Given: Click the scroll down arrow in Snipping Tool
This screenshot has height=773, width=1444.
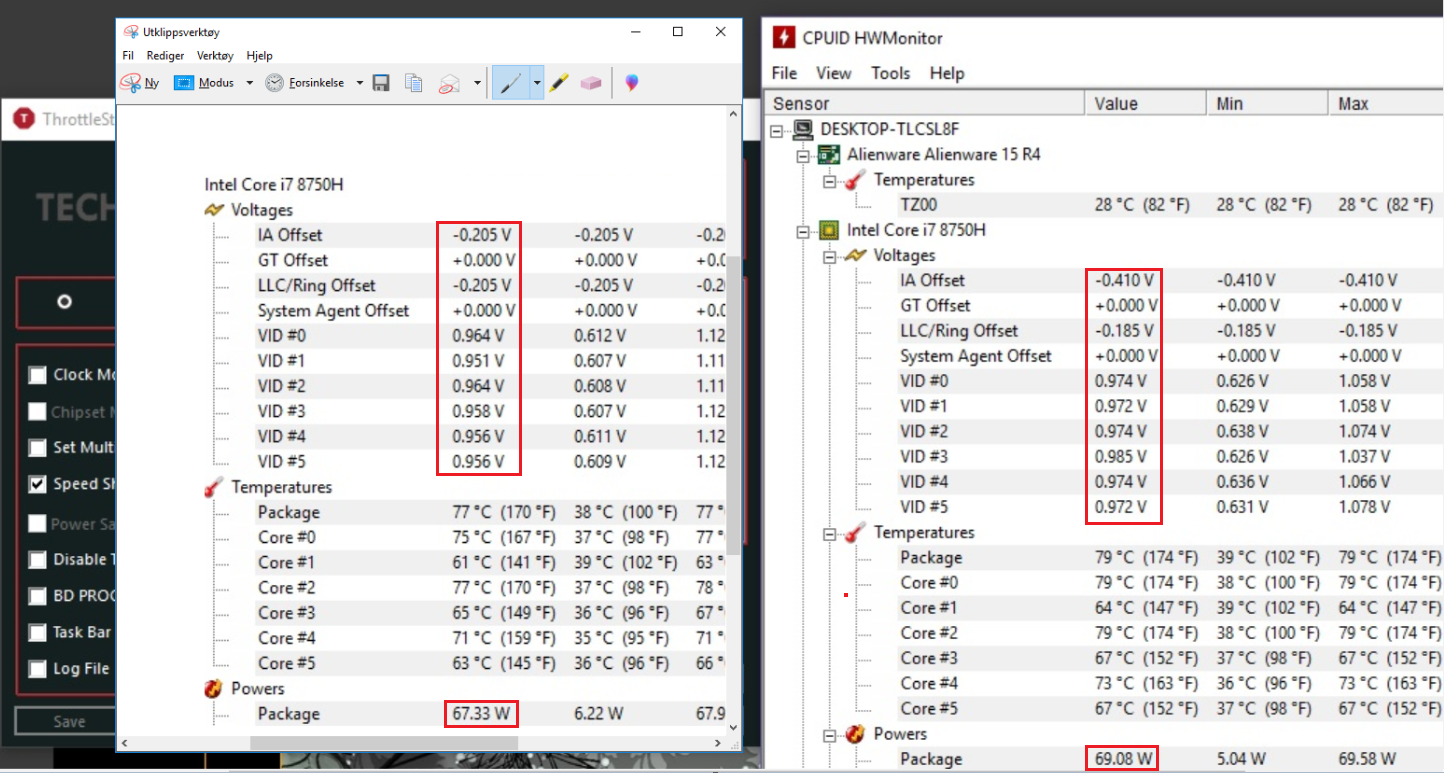Looking at the screenshot, I should pos(734,728).
